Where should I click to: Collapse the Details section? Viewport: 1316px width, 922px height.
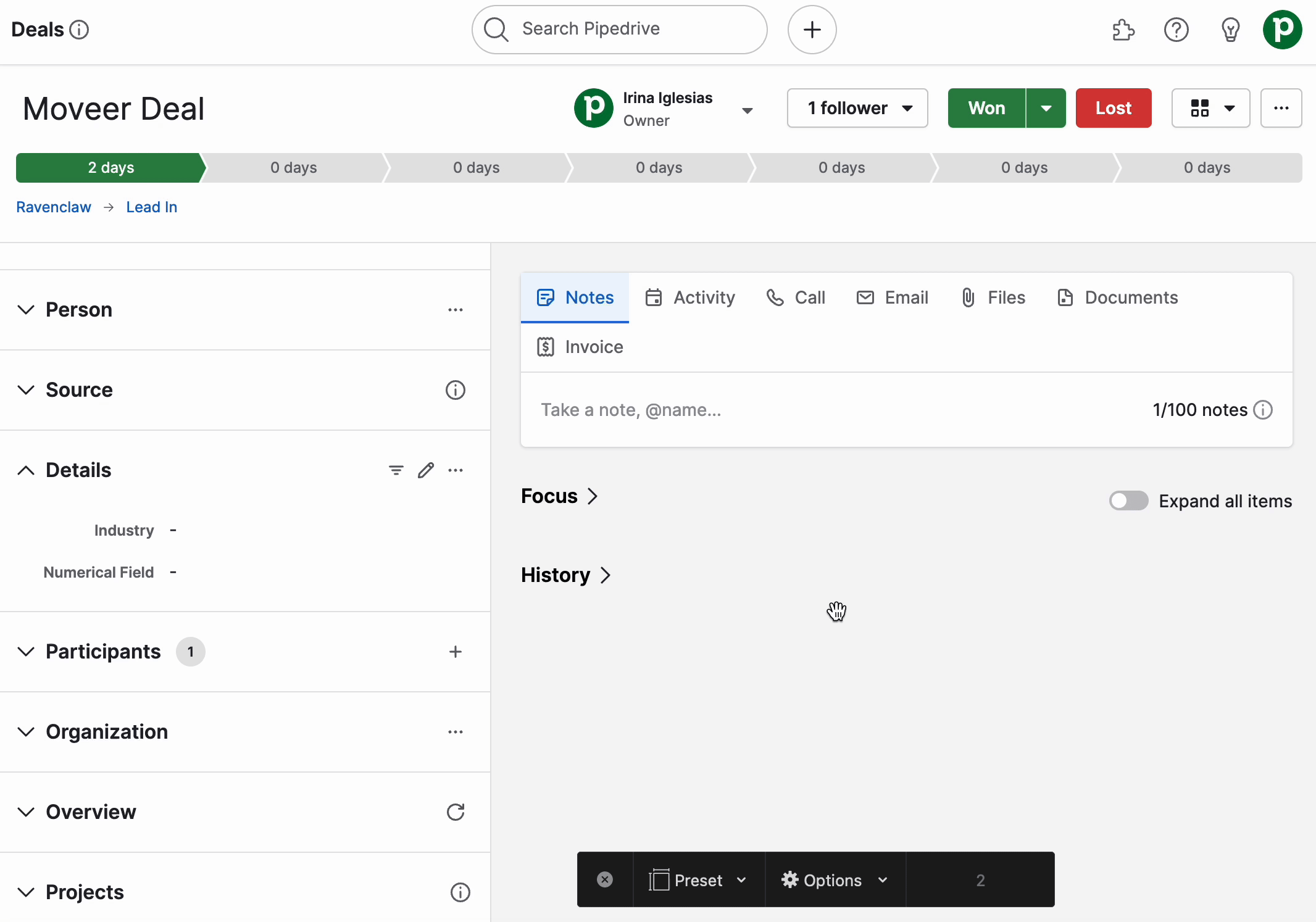tap(26, 470)
